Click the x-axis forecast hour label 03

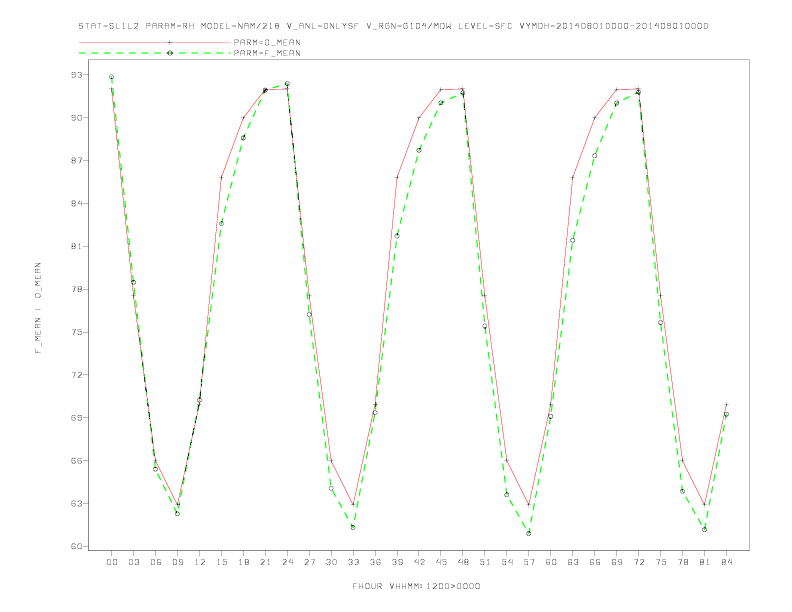click(x=133, y=562)
